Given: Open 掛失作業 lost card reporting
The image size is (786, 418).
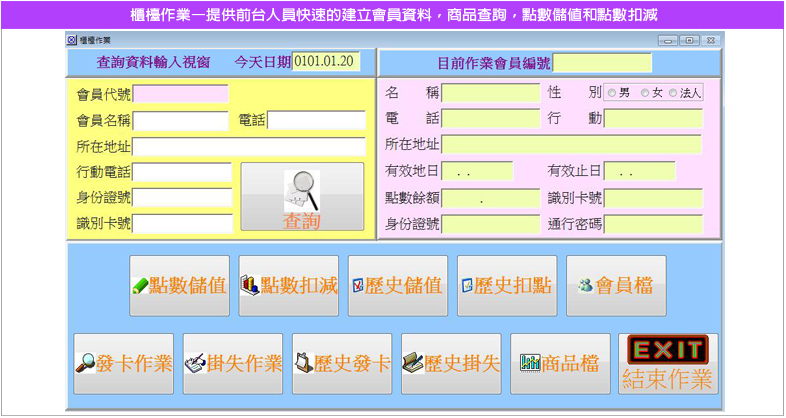Looking at the screenshot, I should [233, 364].
